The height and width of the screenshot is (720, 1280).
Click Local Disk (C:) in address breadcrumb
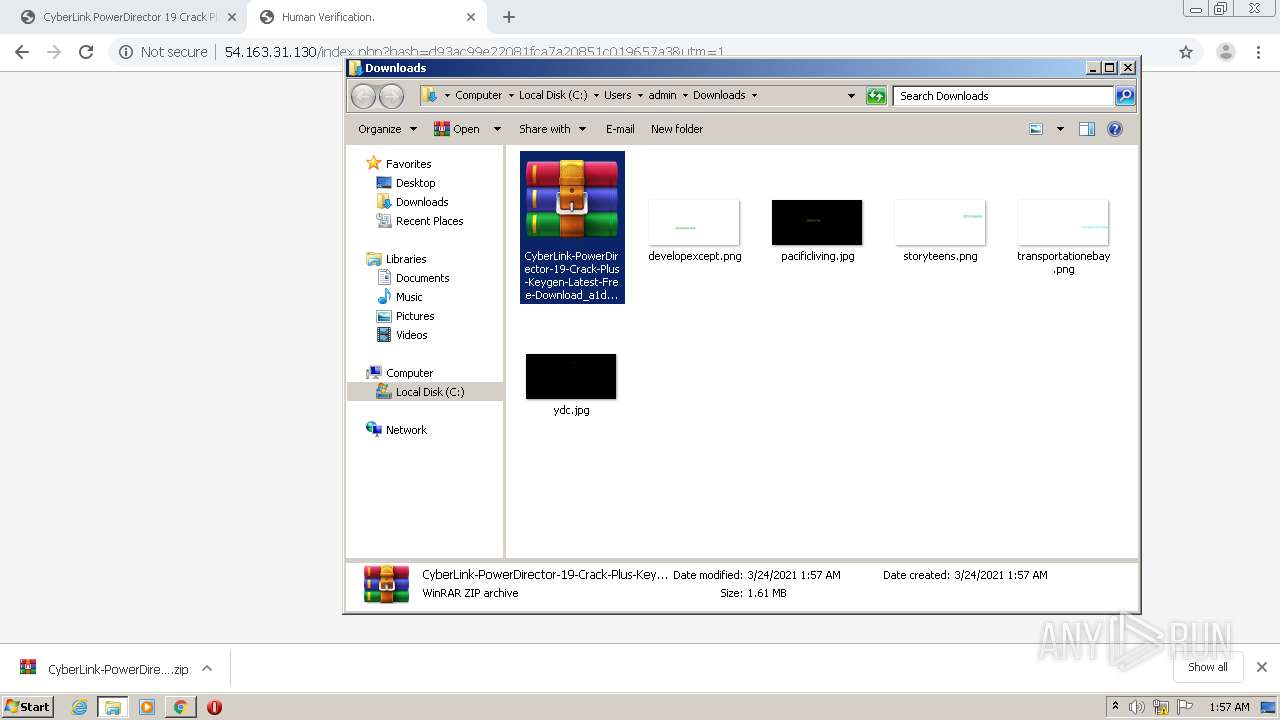click(553, 96)
